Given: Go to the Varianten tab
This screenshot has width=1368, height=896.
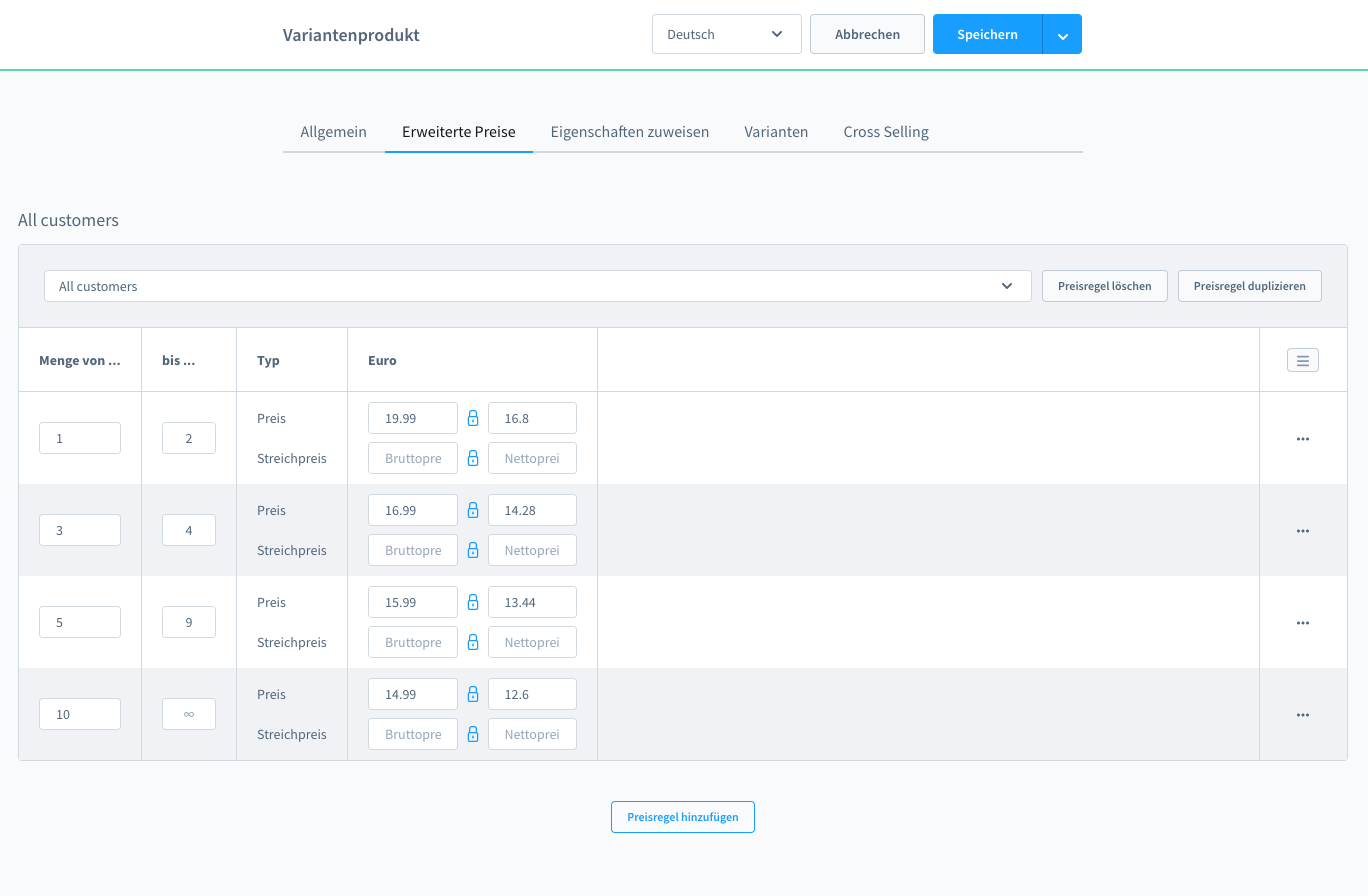Looking at the screenshot, I should tap(776, 132).
